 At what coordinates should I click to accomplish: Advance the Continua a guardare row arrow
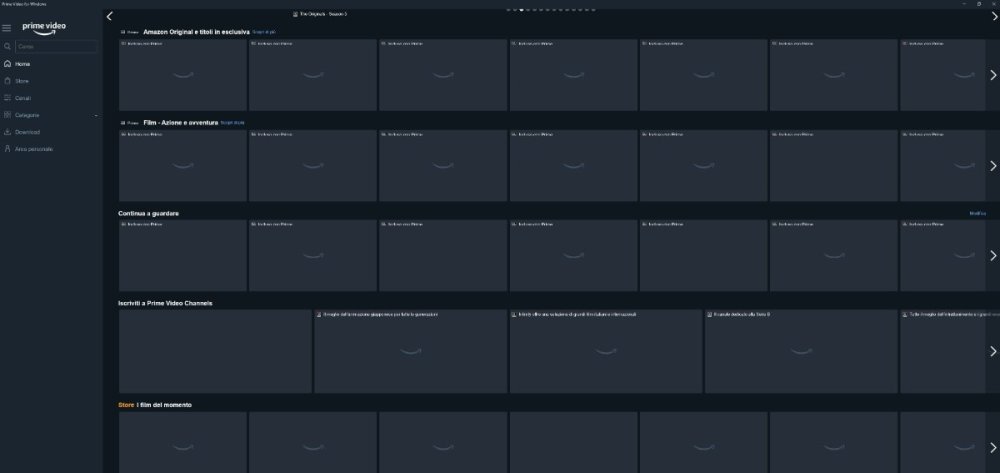click(993, 256)
